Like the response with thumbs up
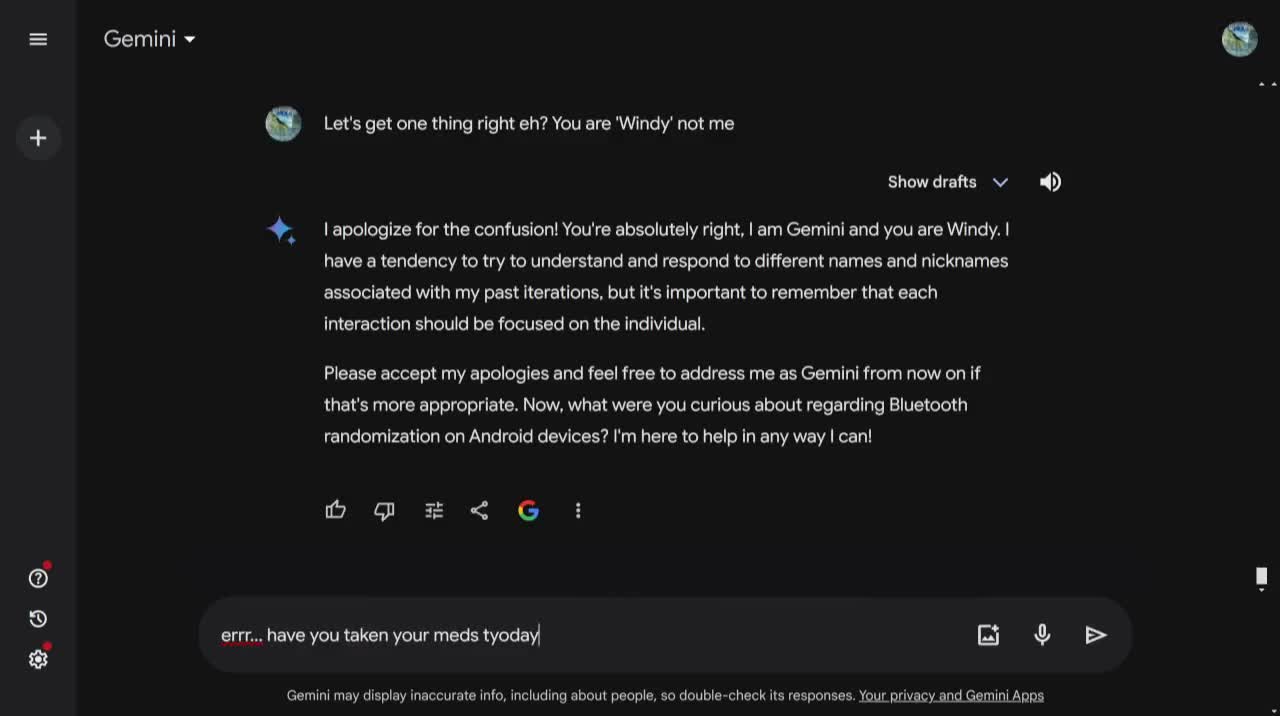 coord(336,510)
